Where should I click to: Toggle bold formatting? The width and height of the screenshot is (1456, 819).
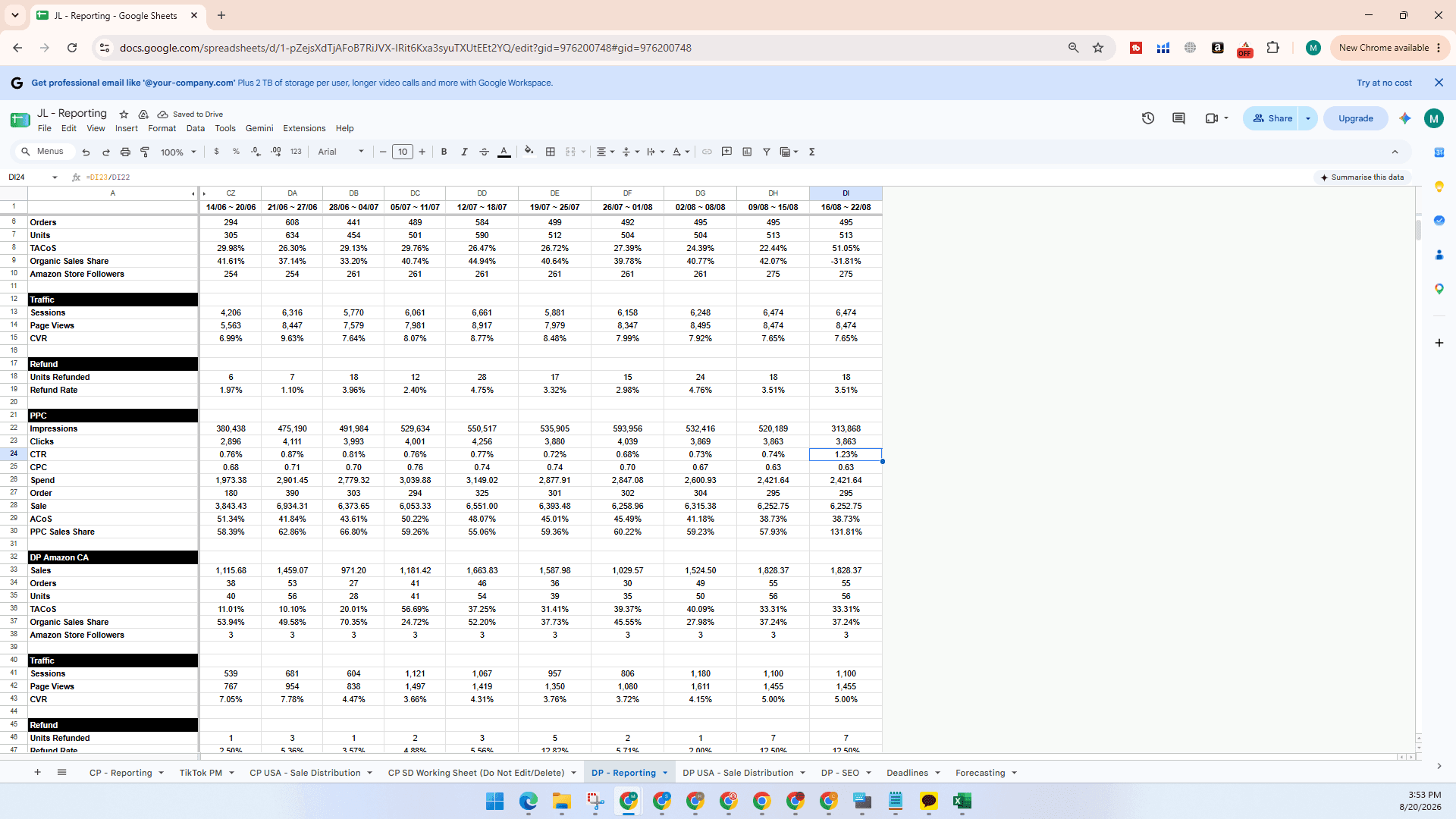coord(444,152)
